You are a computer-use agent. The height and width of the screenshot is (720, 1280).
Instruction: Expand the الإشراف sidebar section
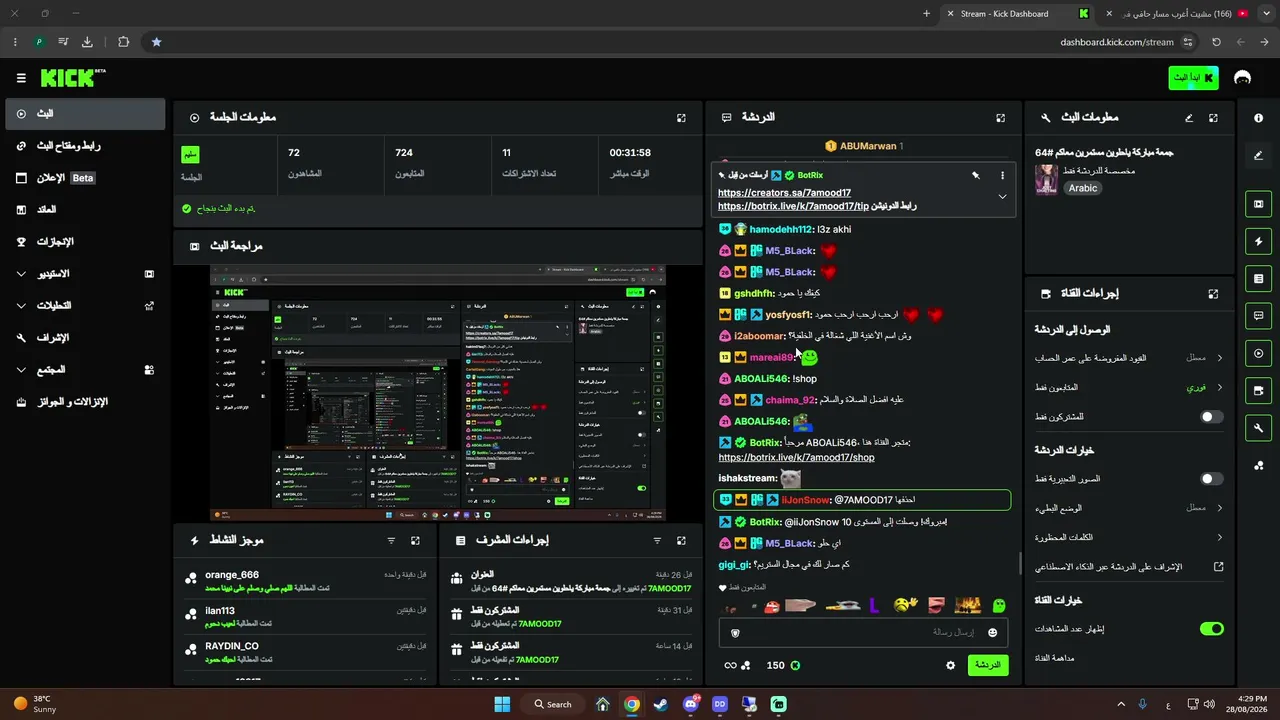pyautogui.click(x=84, y=338)
